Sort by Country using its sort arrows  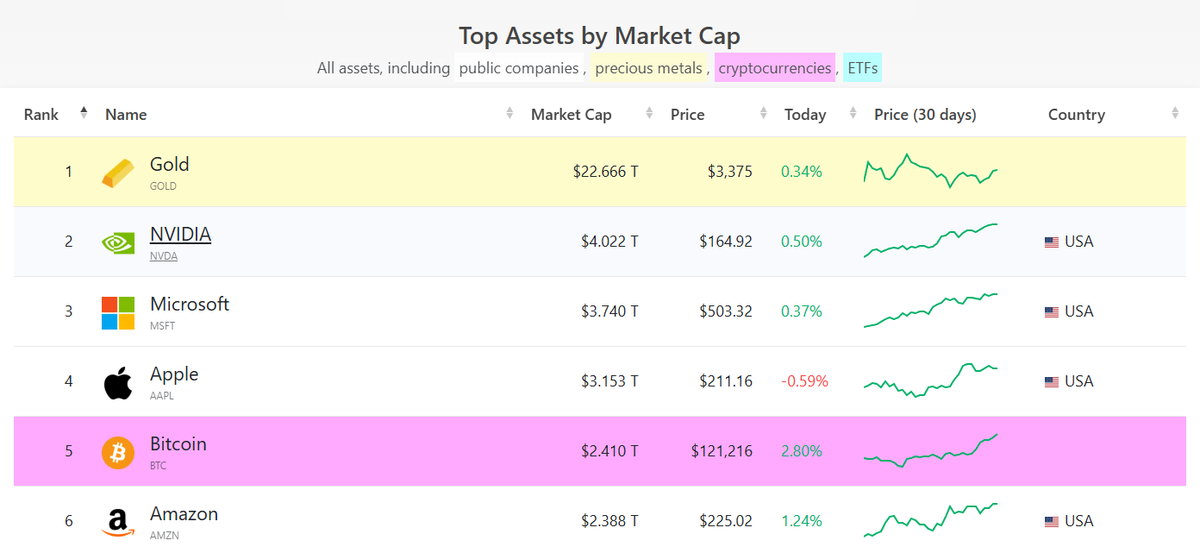1175,114
